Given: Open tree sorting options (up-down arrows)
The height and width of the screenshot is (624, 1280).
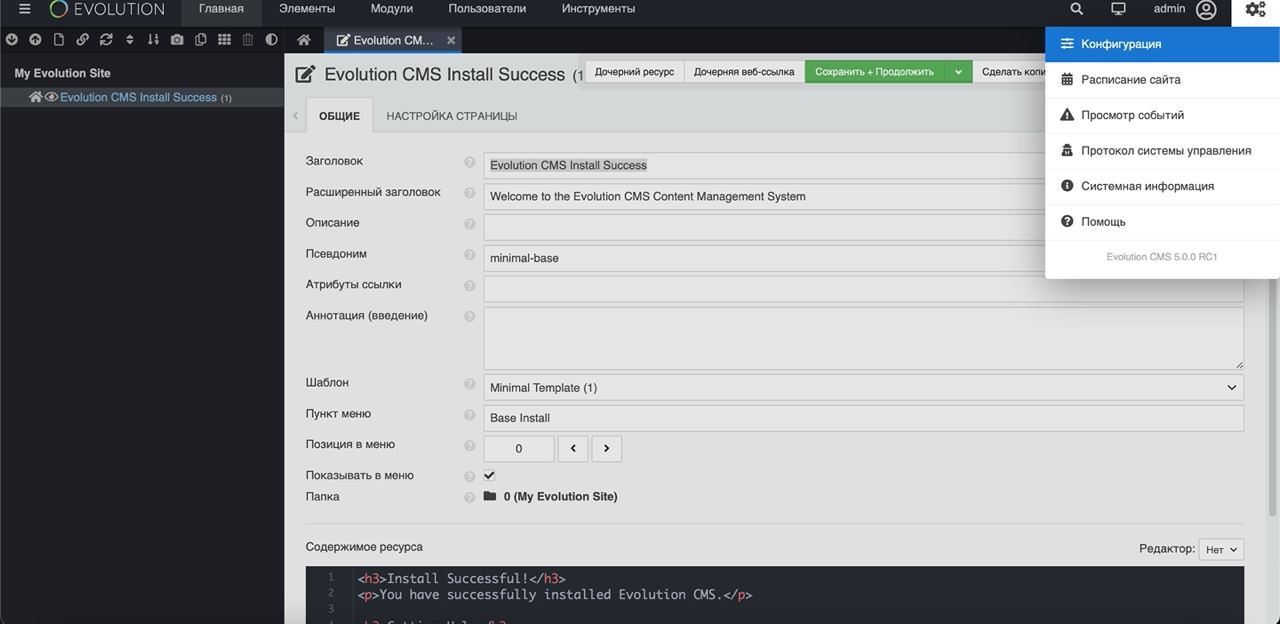Looking at the screenshot, I should [130, 40].
